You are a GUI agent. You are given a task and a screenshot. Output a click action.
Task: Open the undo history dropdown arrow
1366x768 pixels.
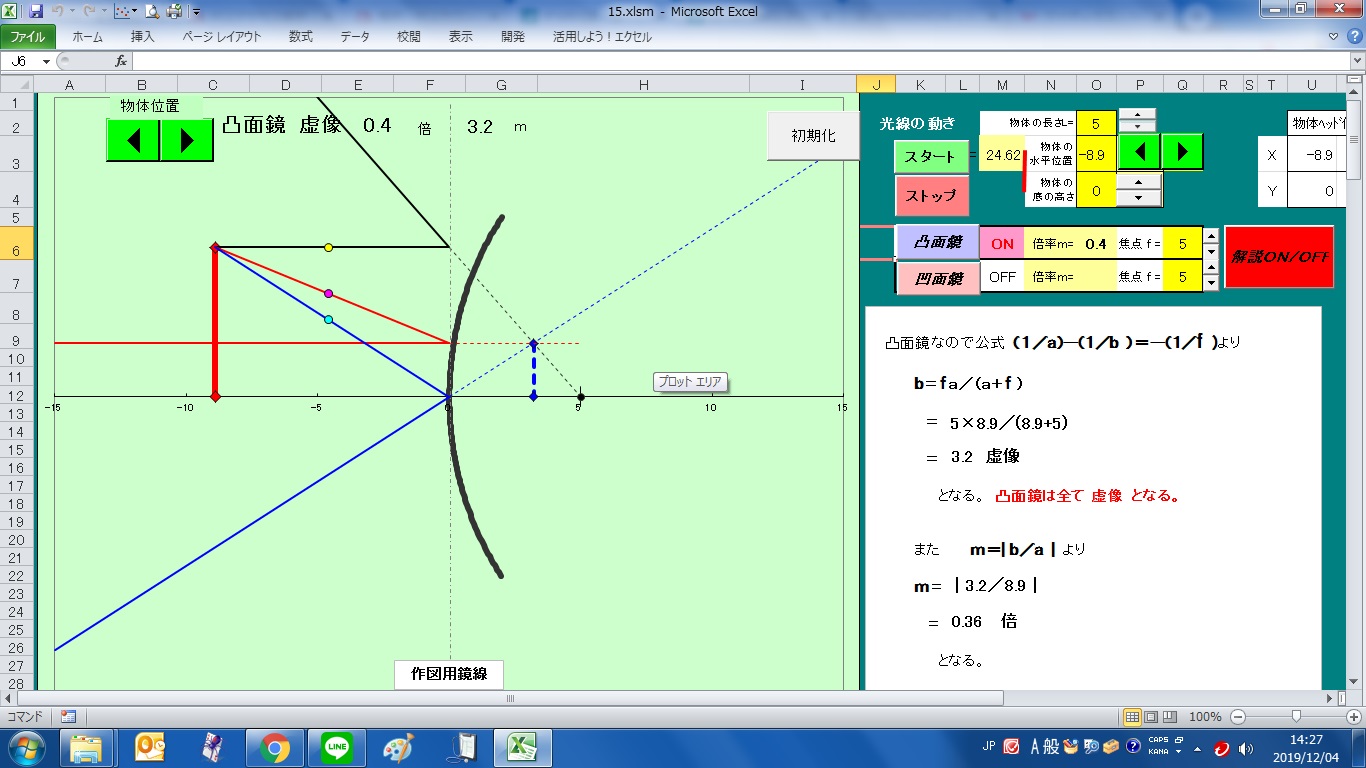tap(72, 12)
